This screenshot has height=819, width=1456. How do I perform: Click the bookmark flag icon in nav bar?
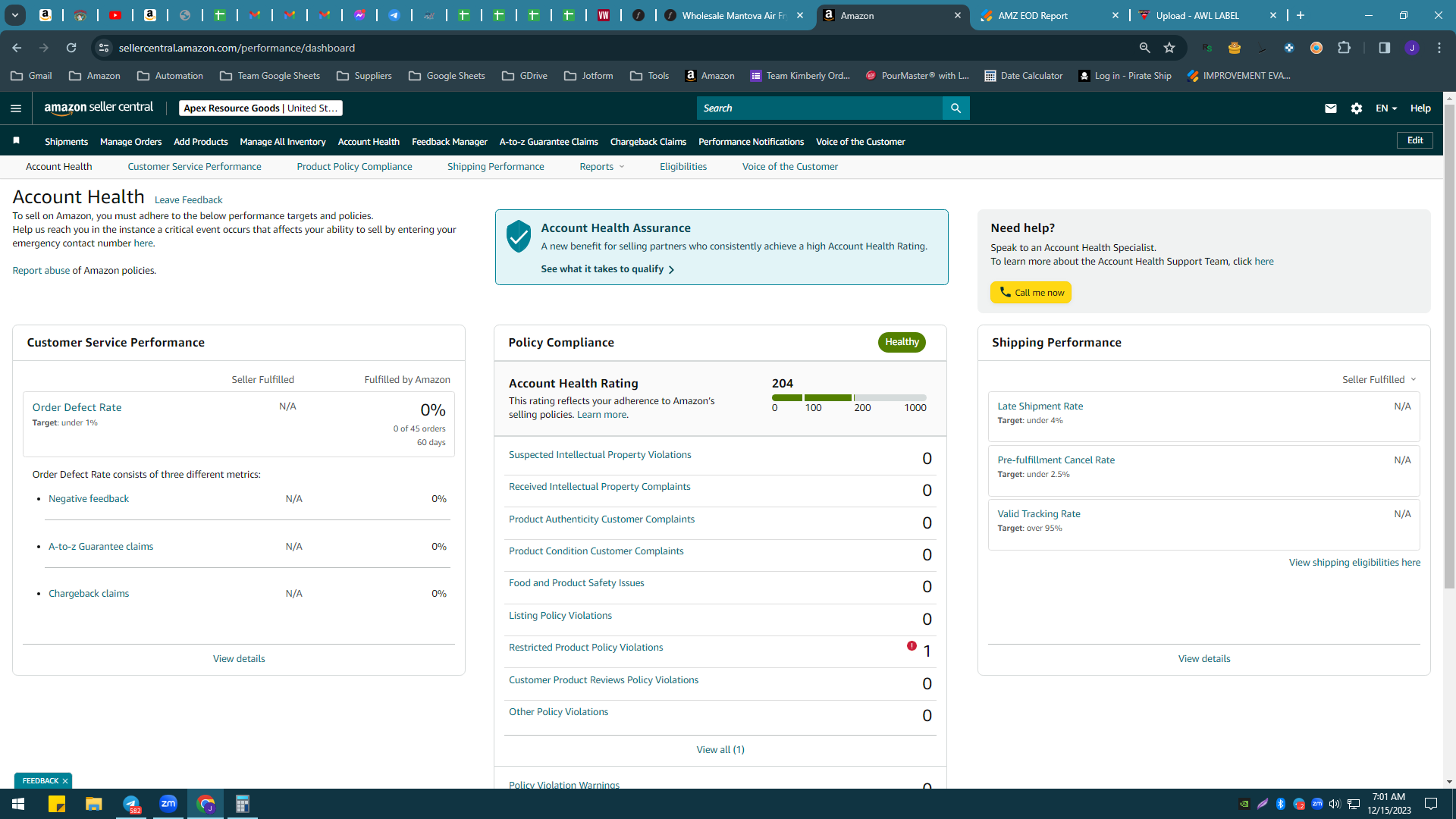17,141
